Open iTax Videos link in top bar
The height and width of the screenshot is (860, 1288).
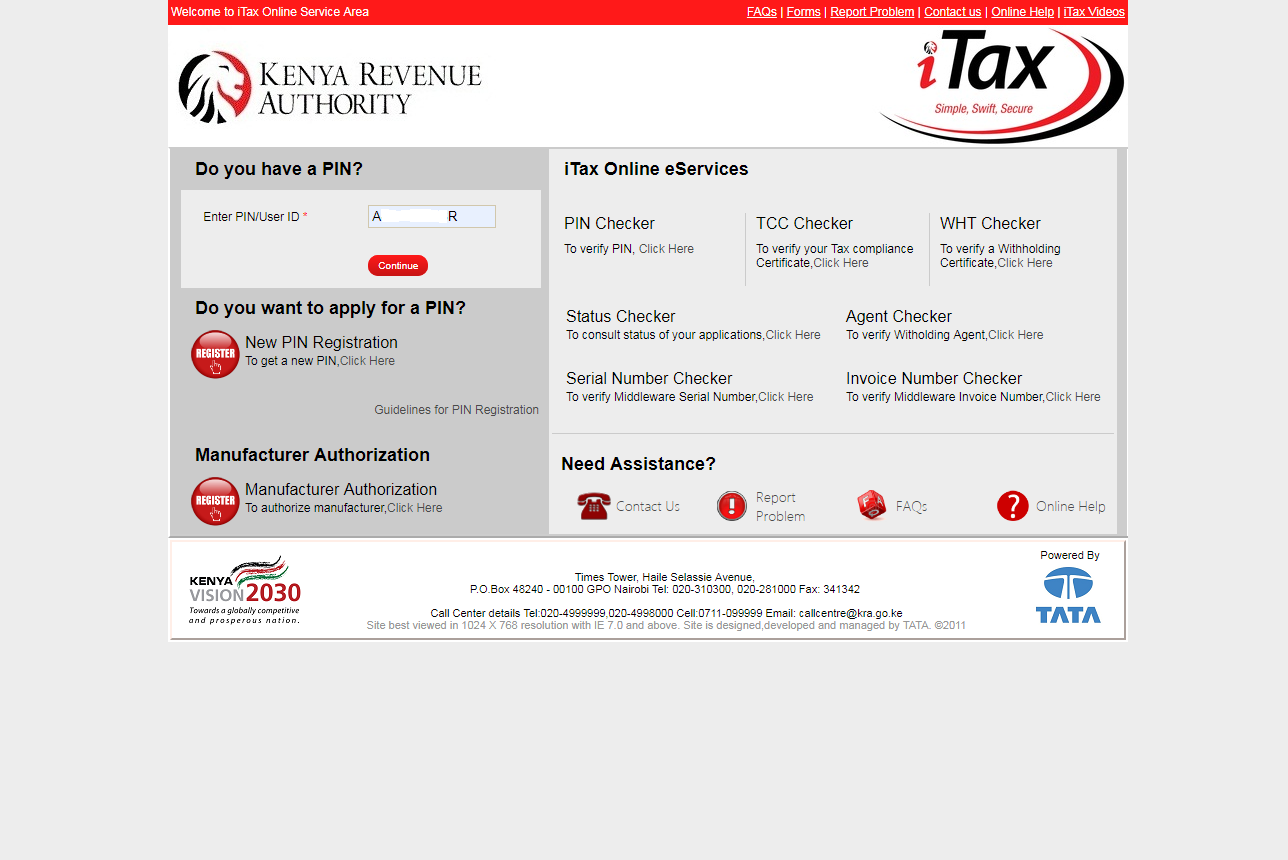coord(1094,12)
